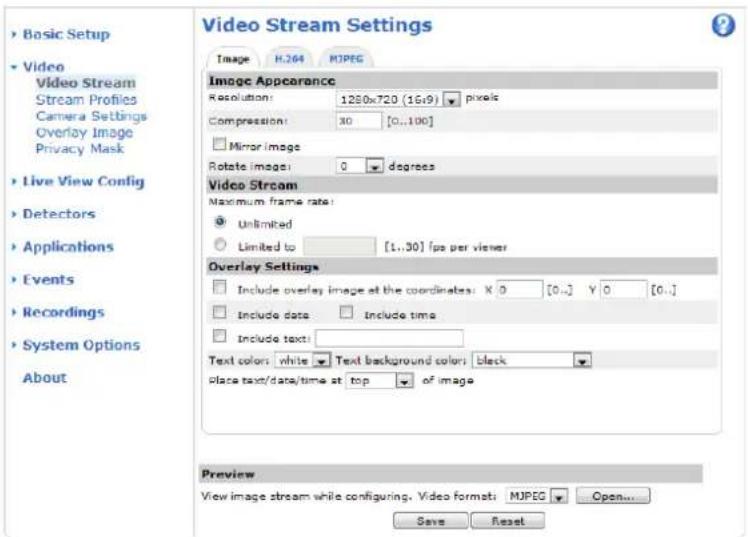The image size is (748, 537).
Task: Open Video Stream in the sidebar
Action: [x=86, y=83]
